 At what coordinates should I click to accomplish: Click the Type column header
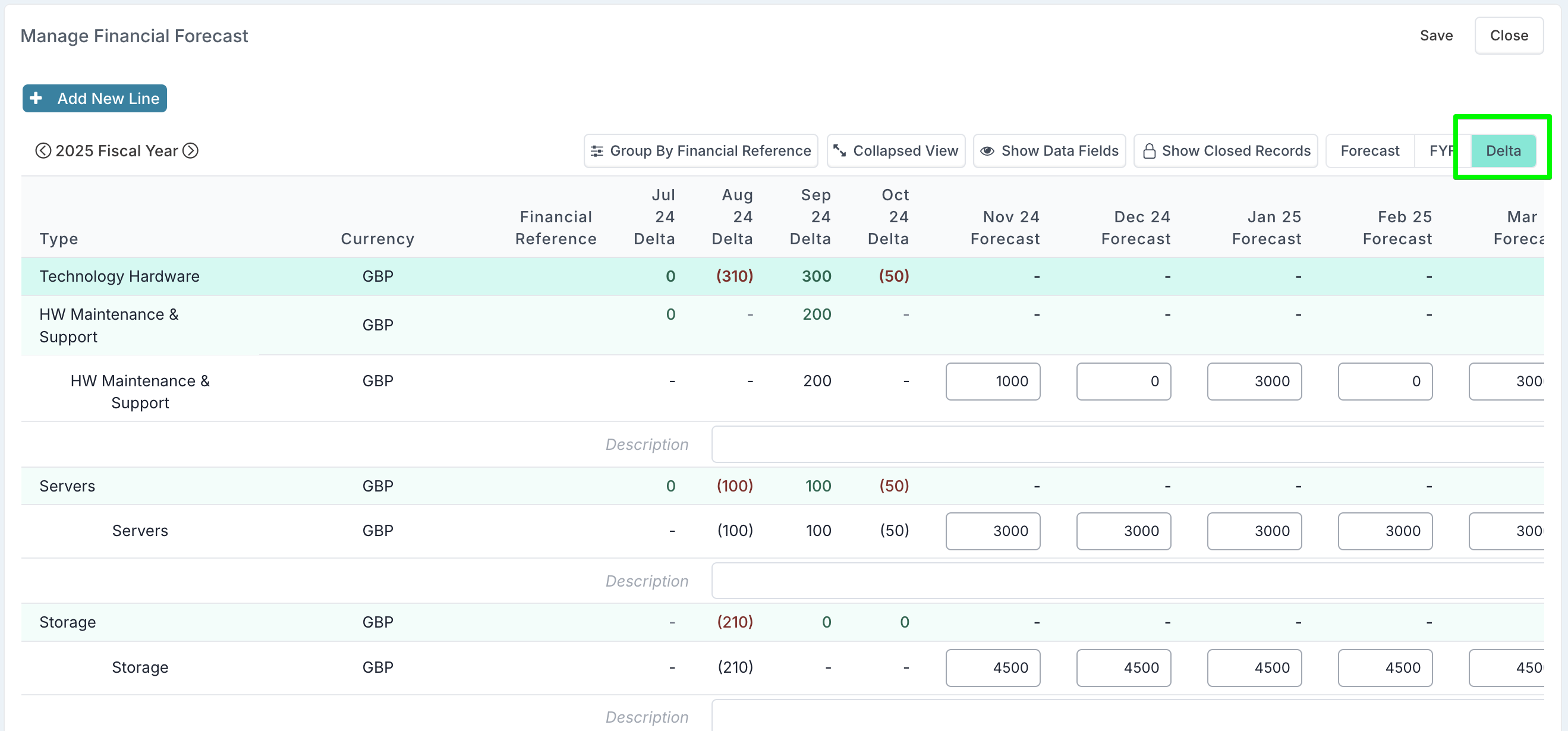pos(59,238)
